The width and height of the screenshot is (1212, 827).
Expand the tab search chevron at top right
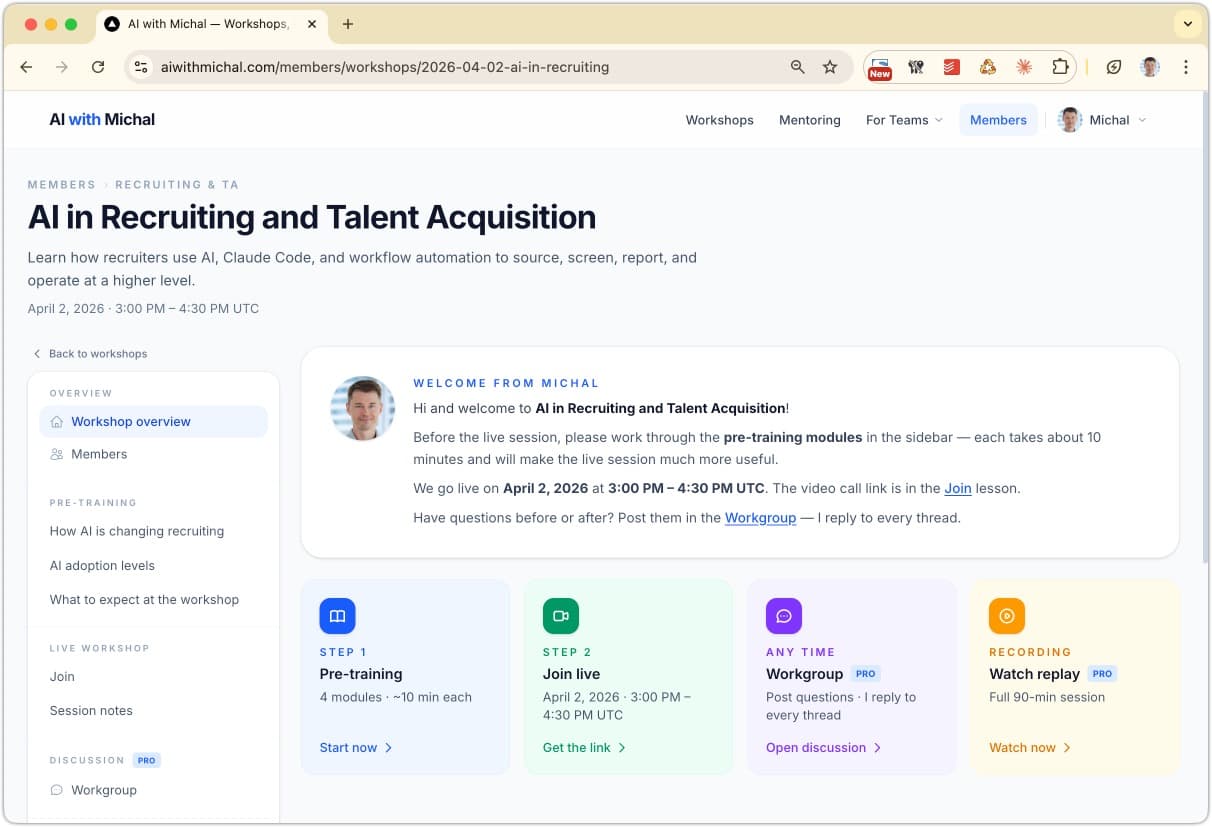tap(1187, 24)
